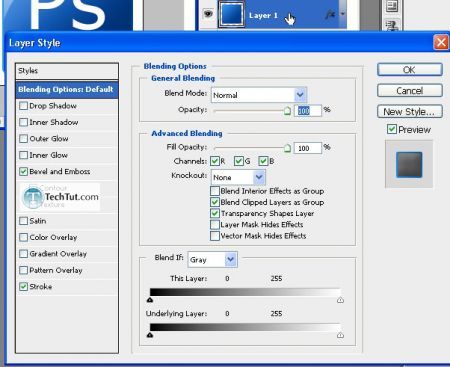Screen dimensions: 450x367
Task: Enable the Drop Shadow effect checkbox
Action: pos(23,106)
